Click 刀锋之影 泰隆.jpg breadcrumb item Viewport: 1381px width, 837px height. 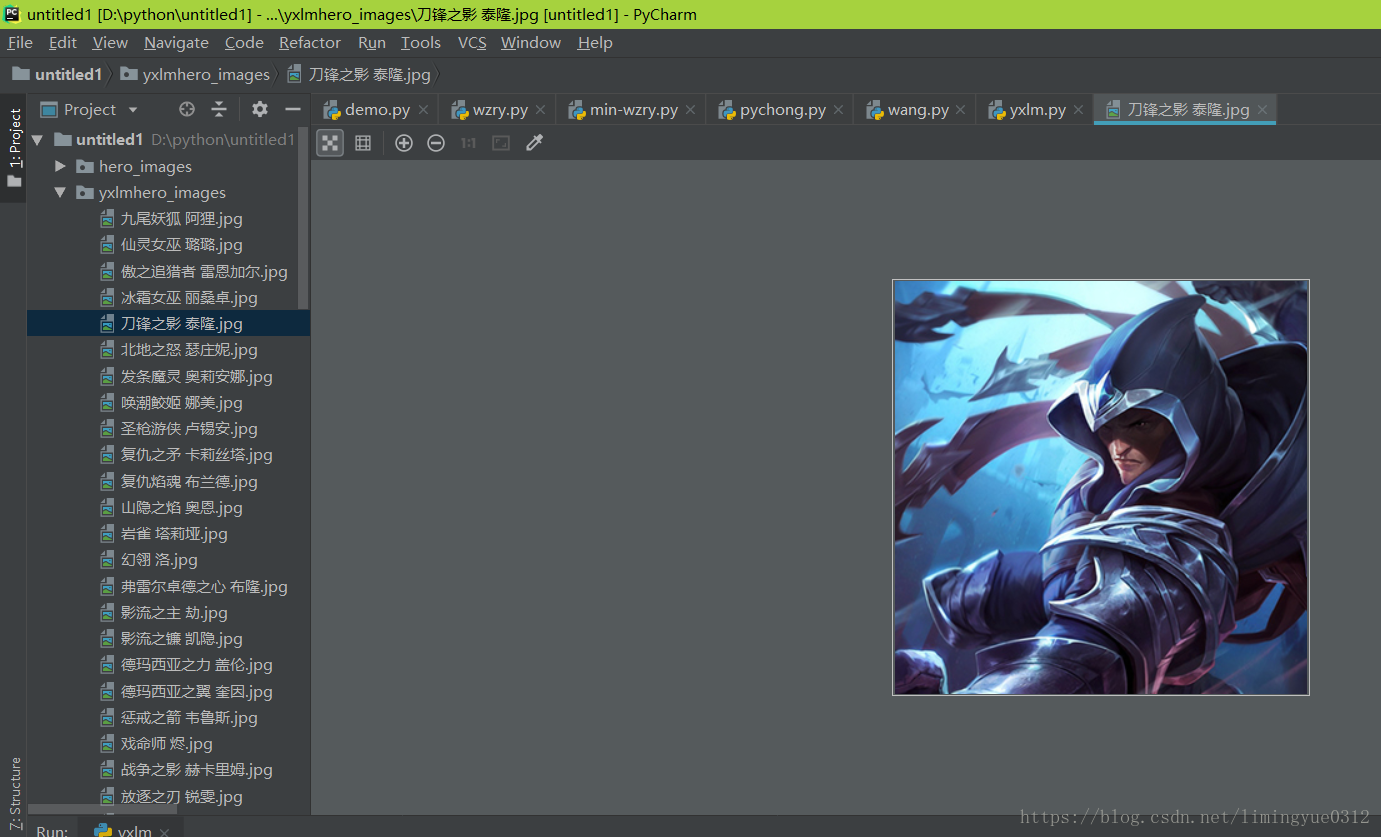click(359, 74)
